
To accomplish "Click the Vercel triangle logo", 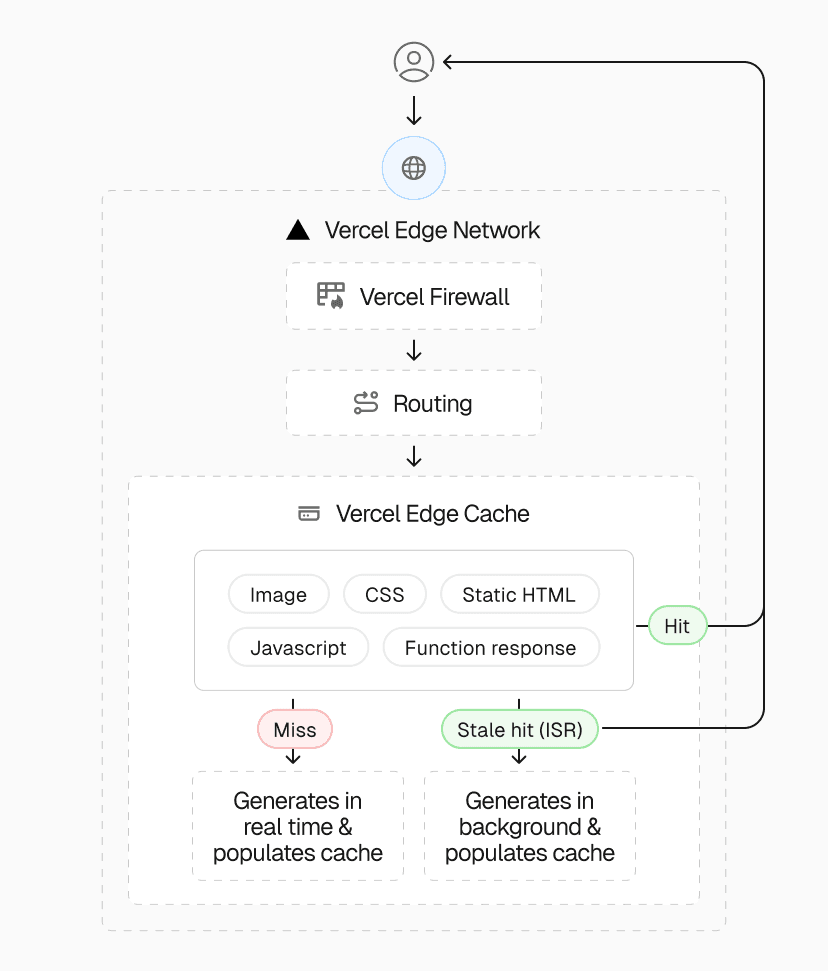I will (298, 231).
